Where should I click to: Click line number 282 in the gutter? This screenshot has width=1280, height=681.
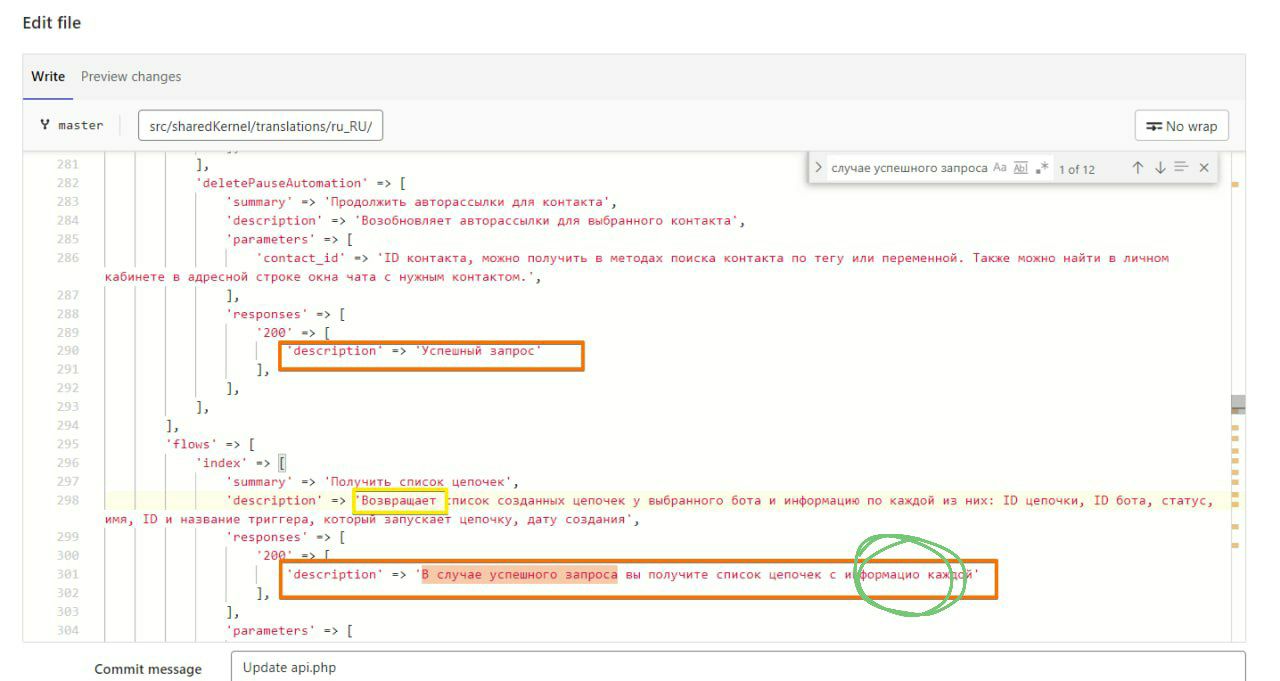point(67,183)
